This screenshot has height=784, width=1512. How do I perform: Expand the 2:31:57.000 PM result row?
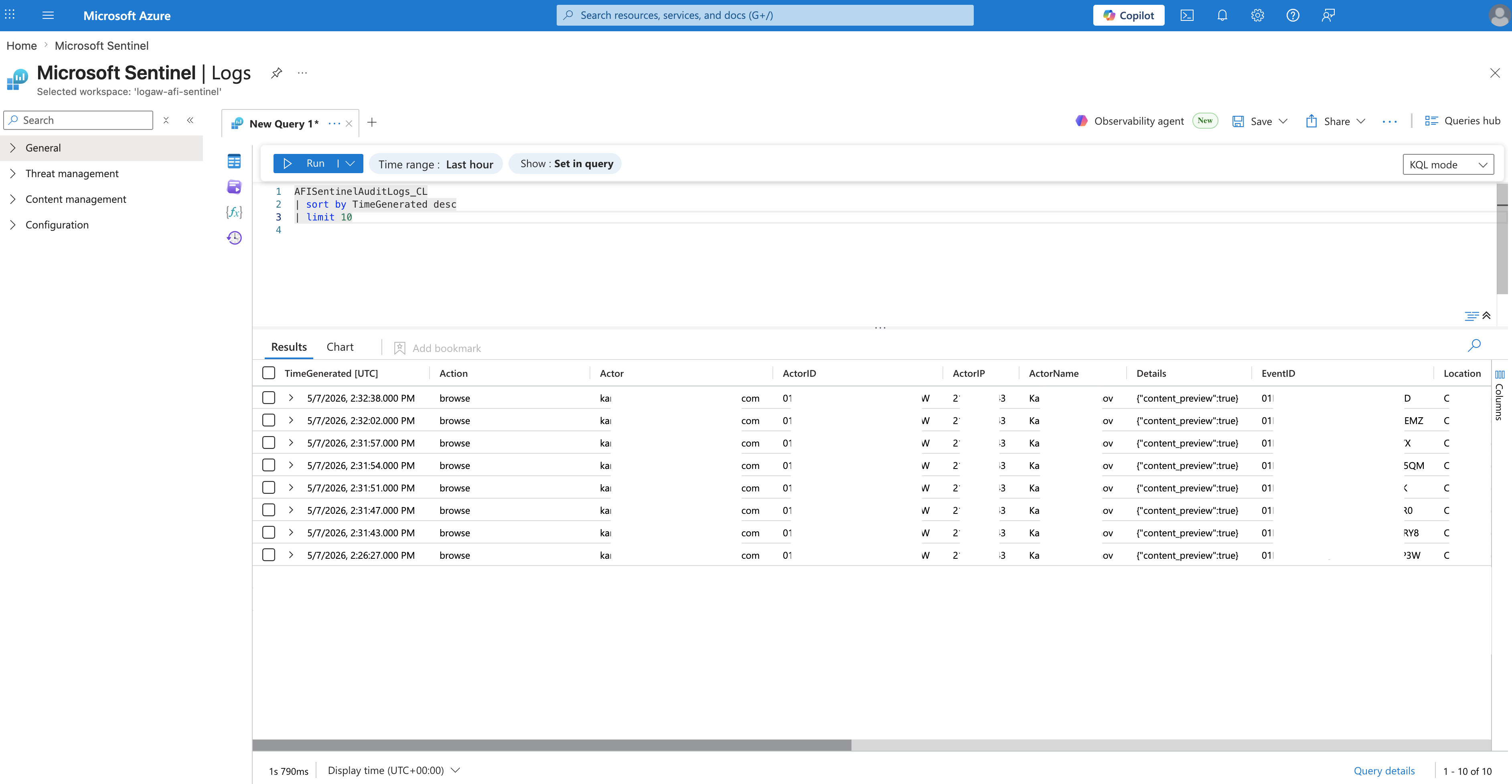pyautogui.click(x=290, y=443)
